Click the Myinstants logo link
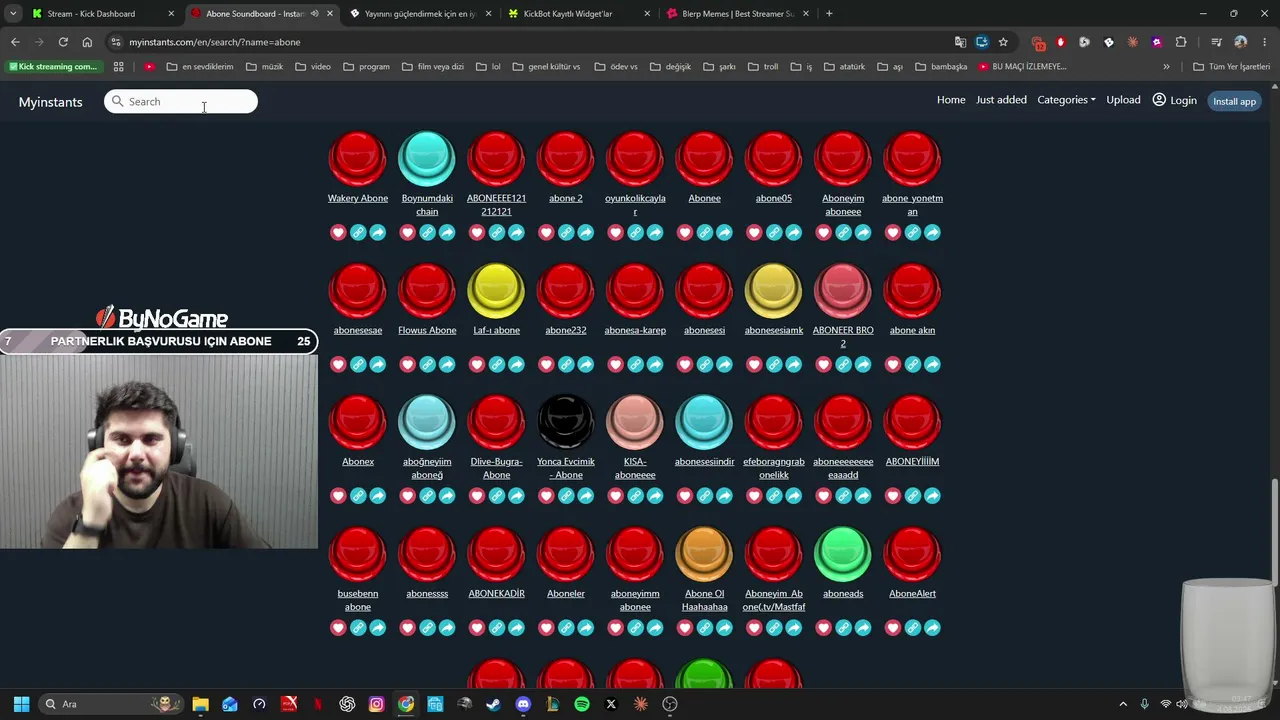Image resolution: width=1280 pixels, height=720 pixels. [x=50, y=102]
